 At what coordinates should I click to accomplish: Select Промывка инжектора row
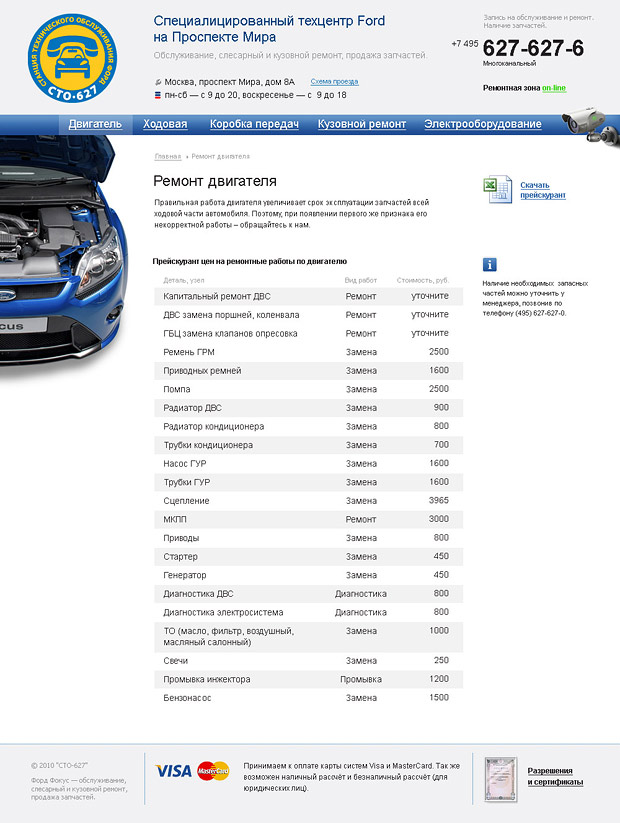(309, 679)
